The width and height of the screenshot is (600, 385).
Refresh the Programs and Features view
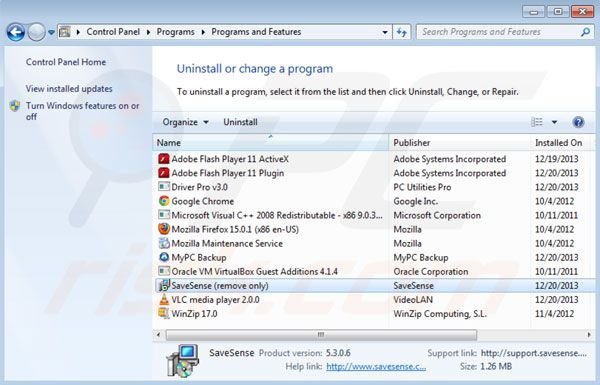(401, 32)
